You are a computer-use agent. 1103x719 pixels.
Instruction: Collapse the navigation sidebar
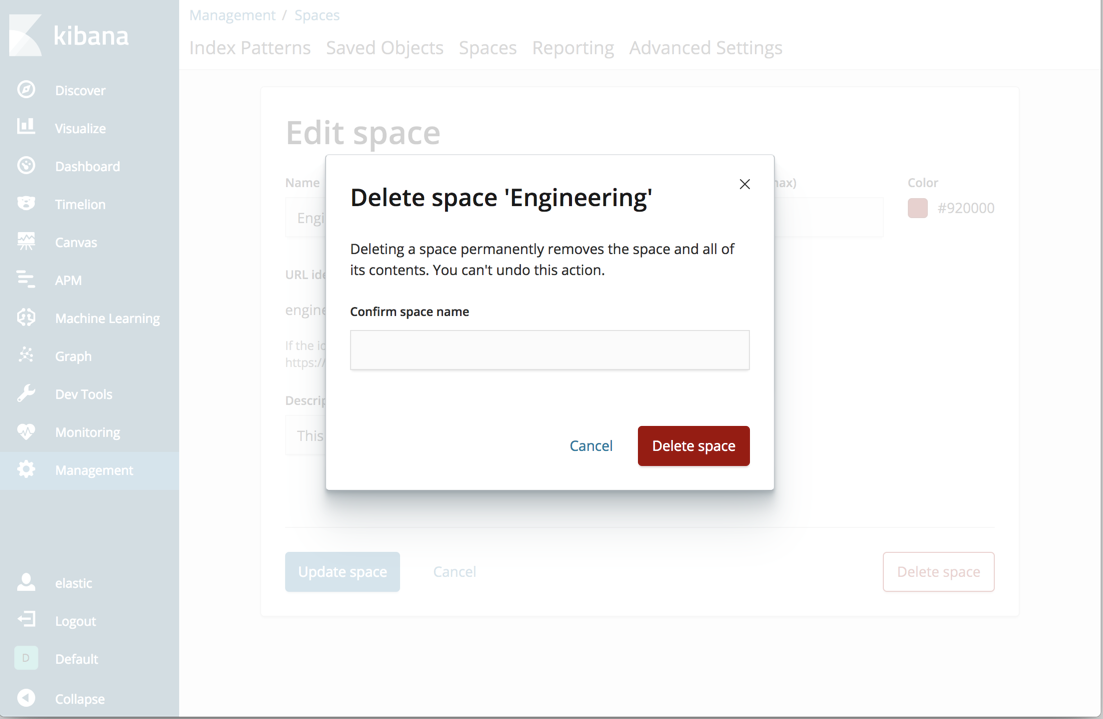point(77,698)
